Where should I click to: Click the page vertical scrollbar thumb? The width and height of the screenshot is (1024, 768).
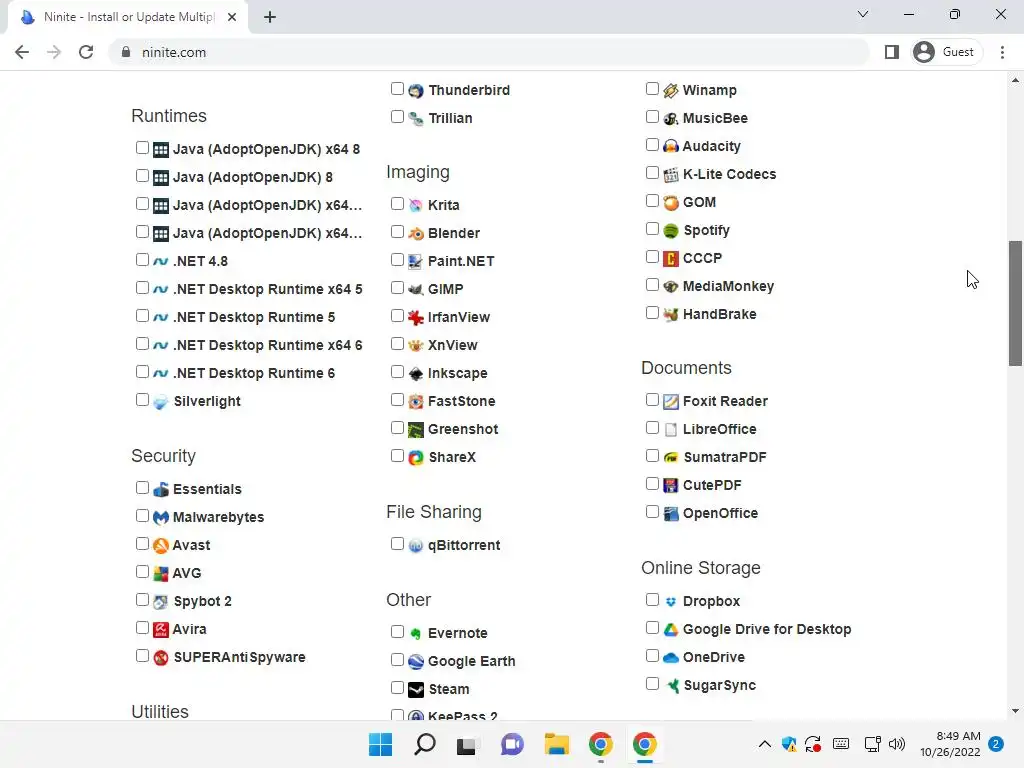point(1015,303)
